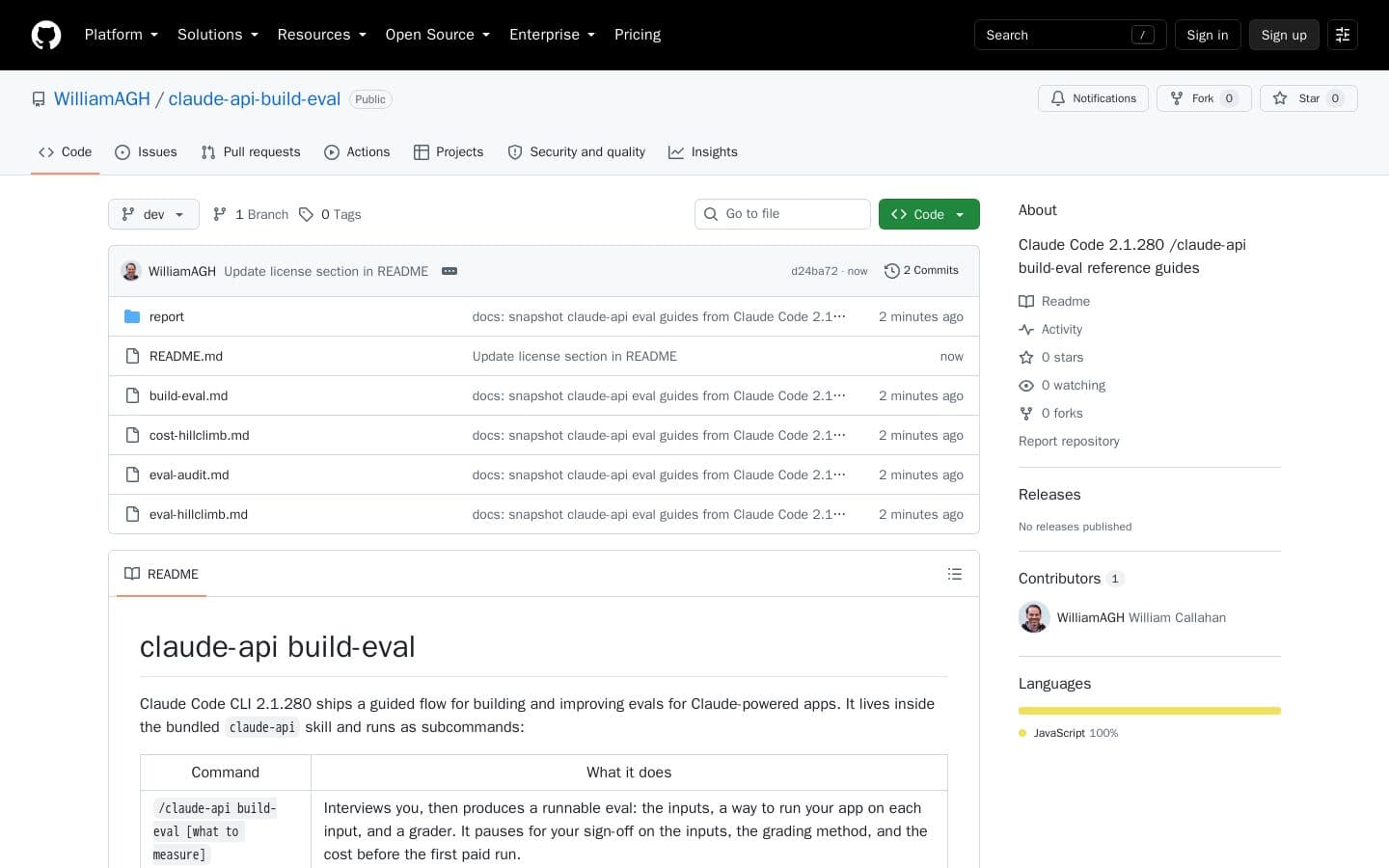Open JavaScript 100% language link
The height and width of the screenshot is (868, 1389).
tap(1069, 733)
